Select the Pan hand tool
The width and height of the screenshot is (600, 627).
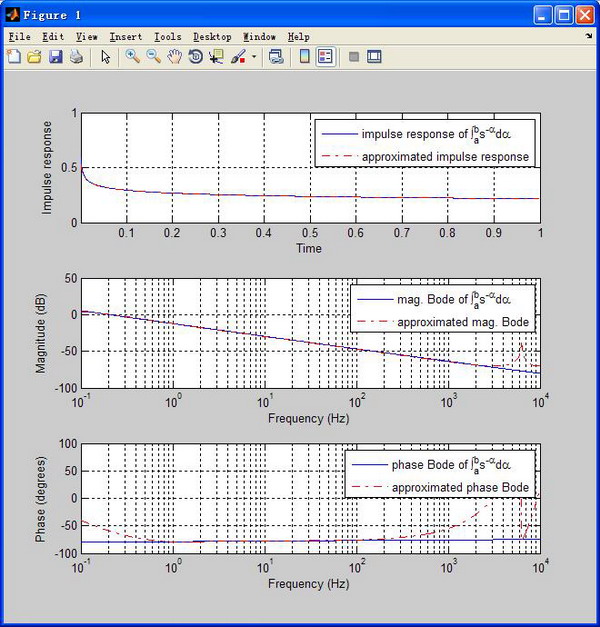click(175, 56)
